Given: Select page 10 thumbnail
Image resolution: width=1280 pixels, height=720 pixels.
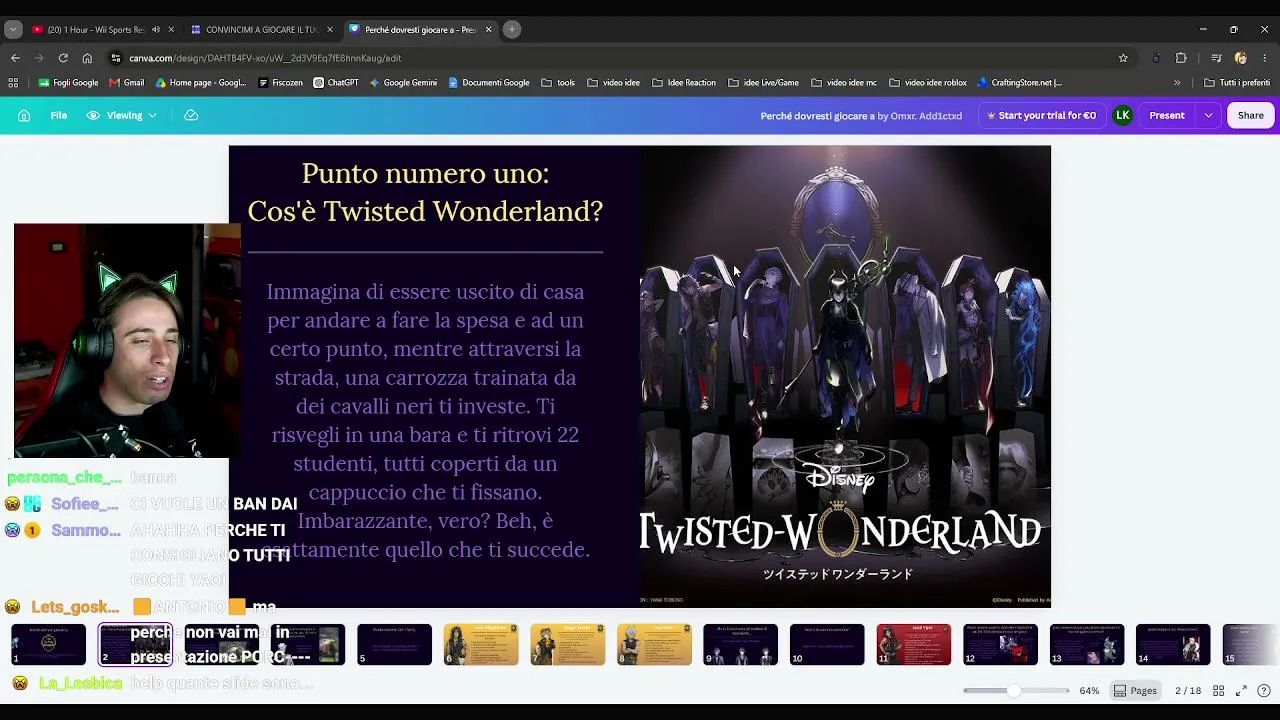Looking at the screenshot, I should tap(827, 645).
